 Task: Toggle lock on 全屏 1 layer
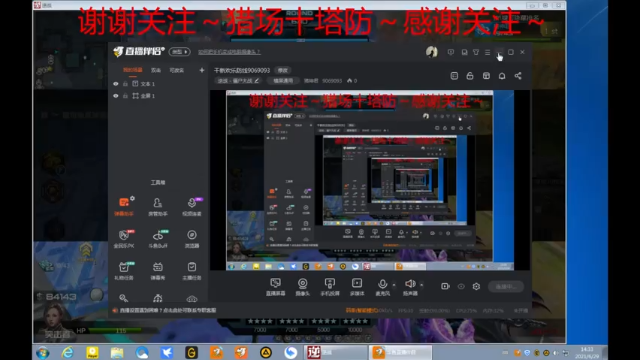point(125,96)
